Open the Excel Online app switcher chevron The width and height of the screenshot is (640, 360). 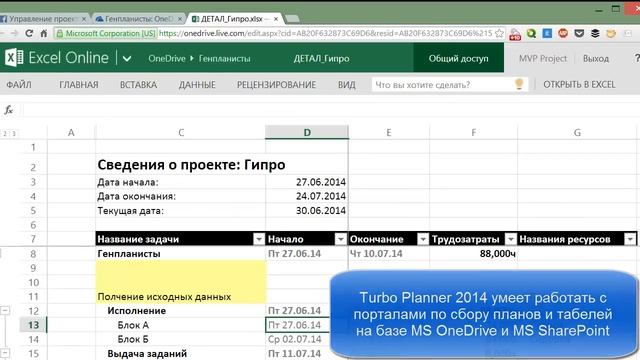tap(127, 59)
